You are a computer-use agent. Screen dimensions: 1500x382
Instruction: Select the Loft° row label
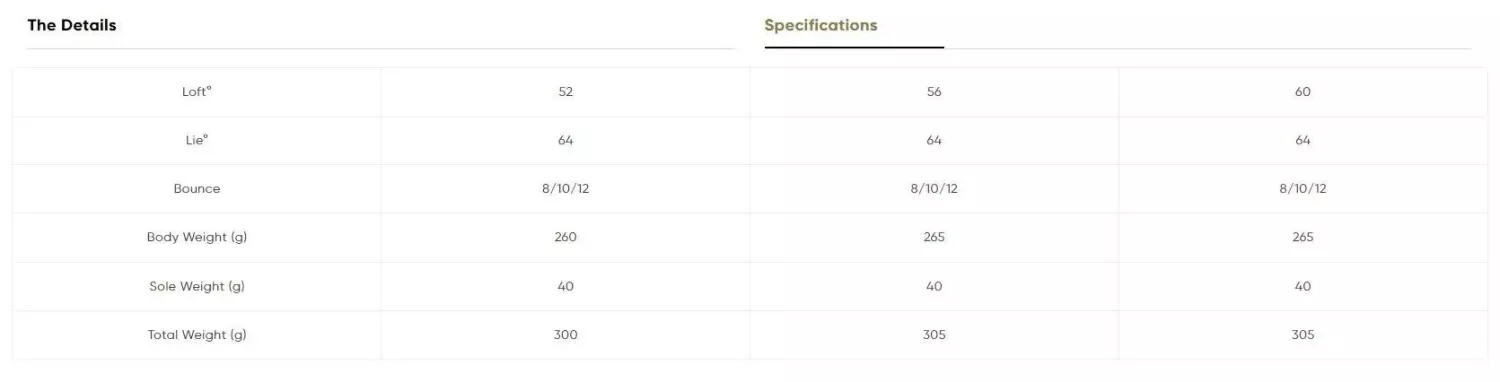pos(197,91)
